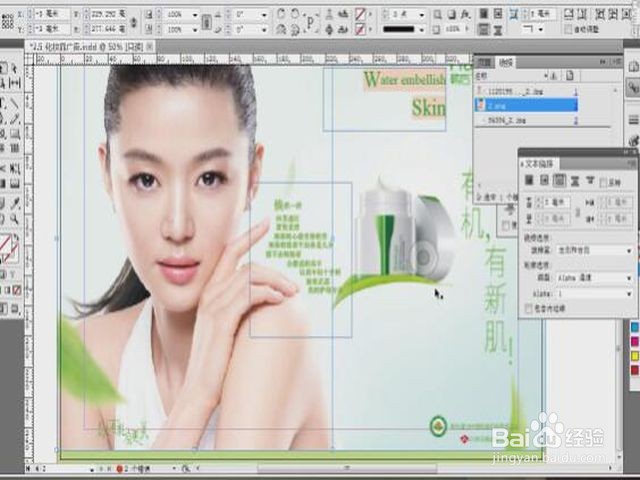
Task: Select the Pencil tool in toolbox
Action: (x=15, y=119)
